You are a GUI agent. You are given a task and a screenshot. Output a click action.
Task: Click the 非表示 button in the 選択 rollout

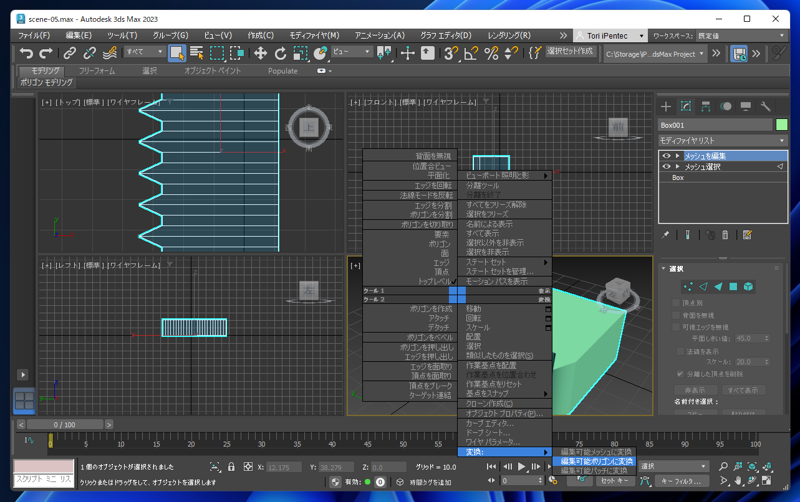(695, 390)
